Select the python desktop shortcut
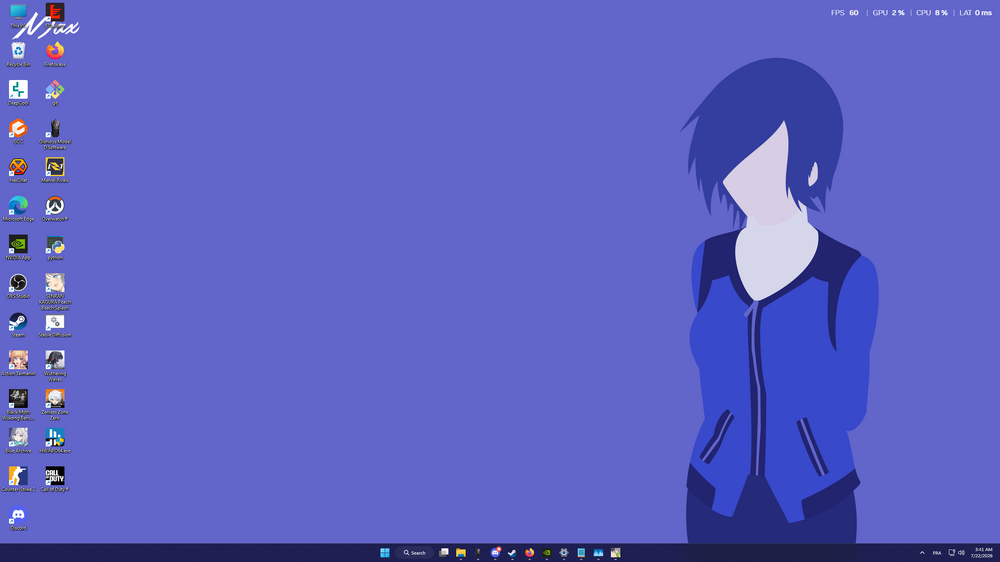The width and height of the screenshot is (1000, 562). pyautogui.click(x=55, y=248)
